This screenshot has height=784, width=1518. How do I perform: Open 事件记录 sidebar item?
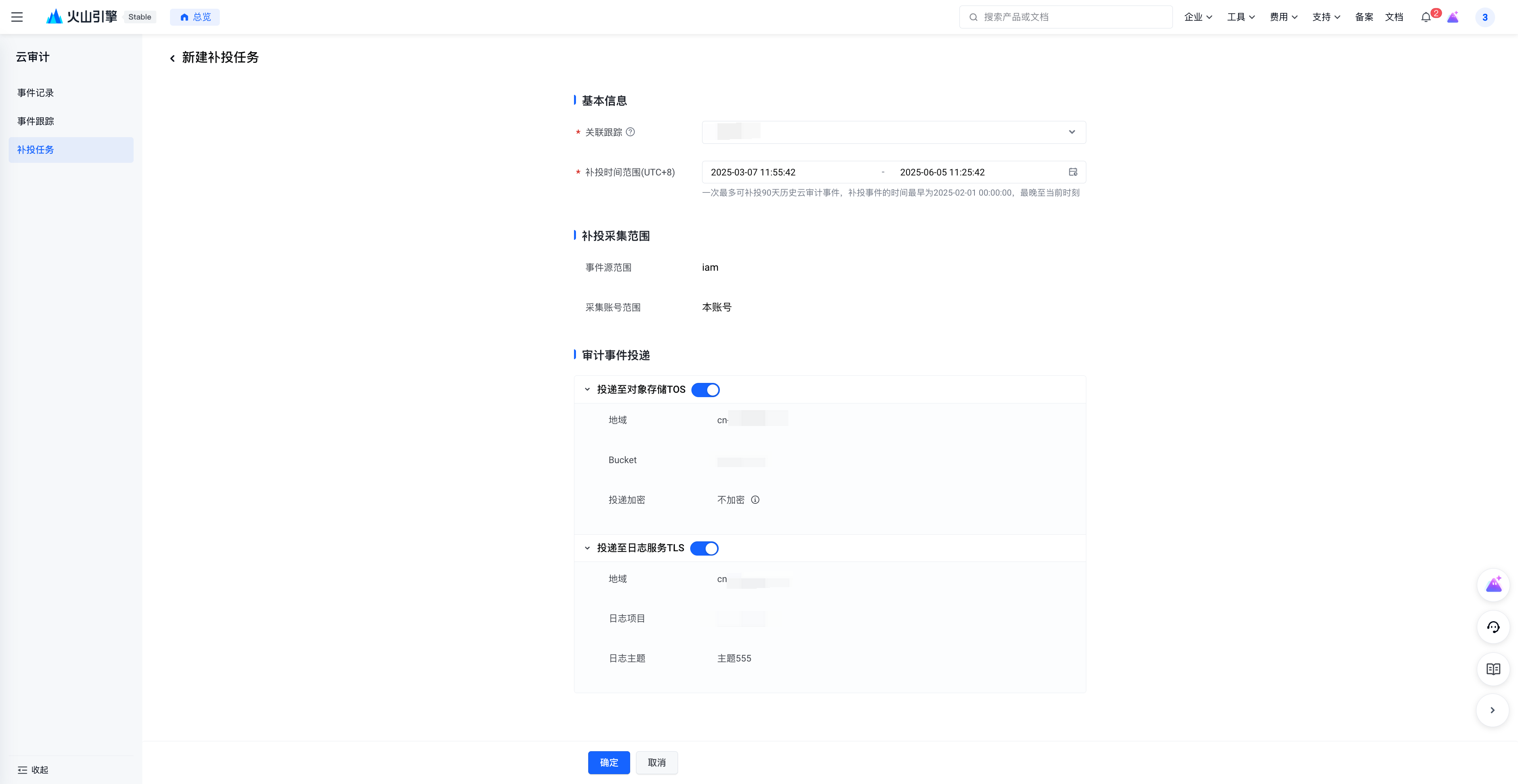(35, 92)
